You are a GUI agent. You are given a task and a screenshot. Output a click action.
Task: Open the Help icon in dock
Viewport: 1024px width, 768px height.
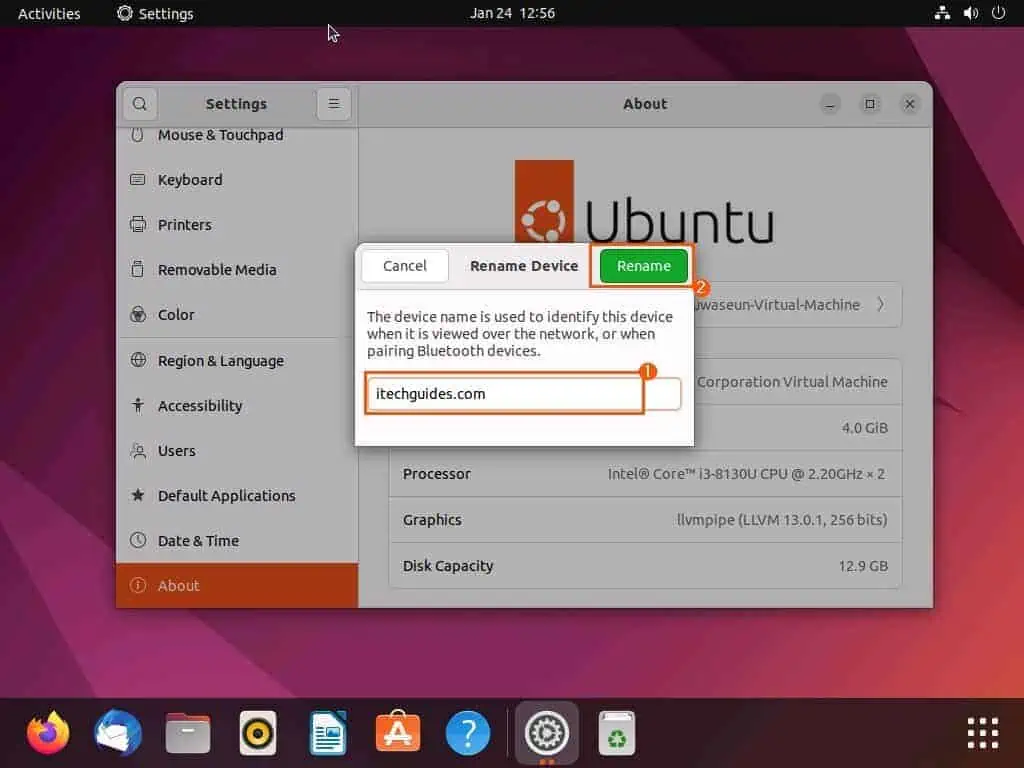point(468,733)
